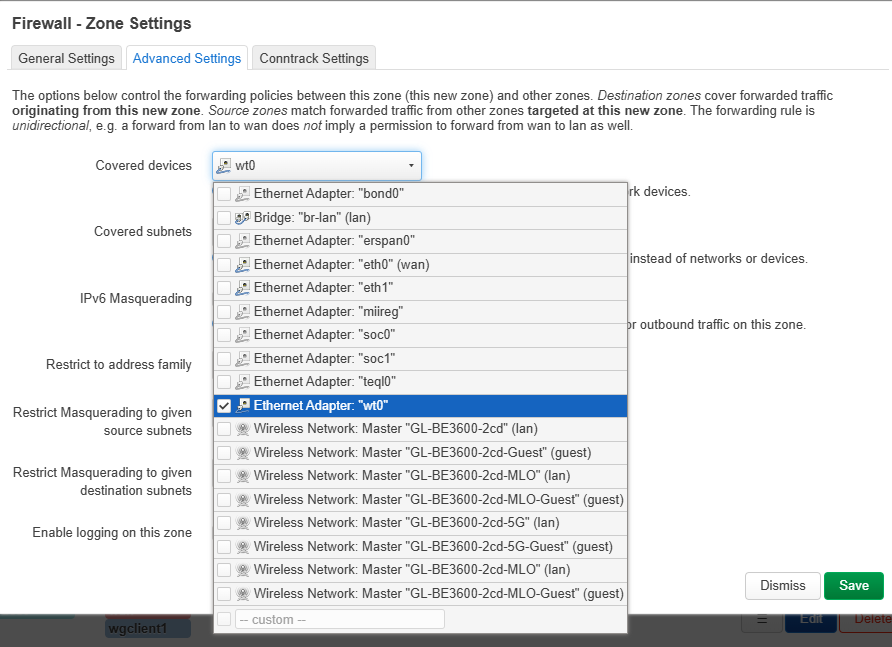
Task: Open the Conntrack Settings tab
Action: pos(314,59)
